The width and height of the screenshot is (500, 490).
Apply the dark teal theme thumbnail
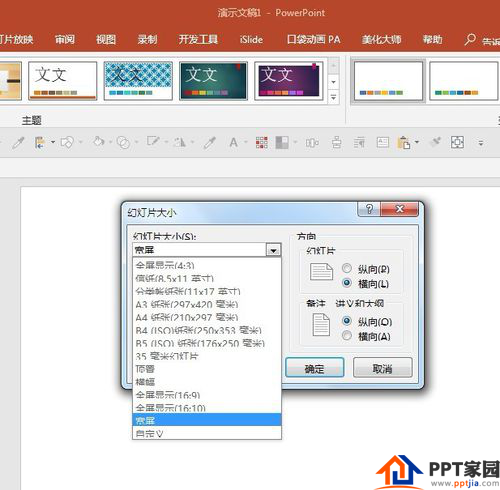tap(213, 81)
